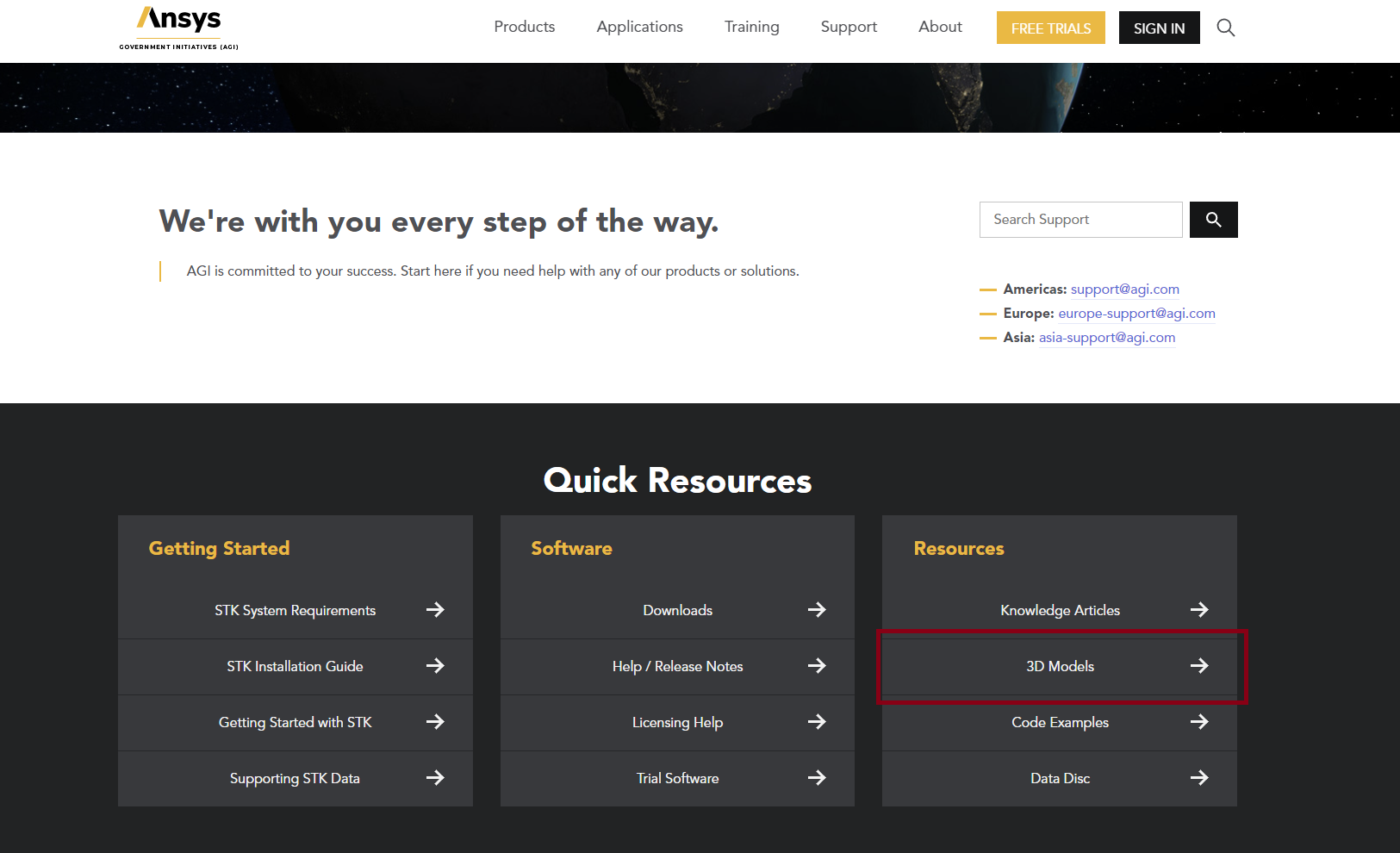The height and width of the screenshot is (853, 1400).
Task: Click the FREE TRIALS button
Action: pyautogui.click(x=1051, y=28)
